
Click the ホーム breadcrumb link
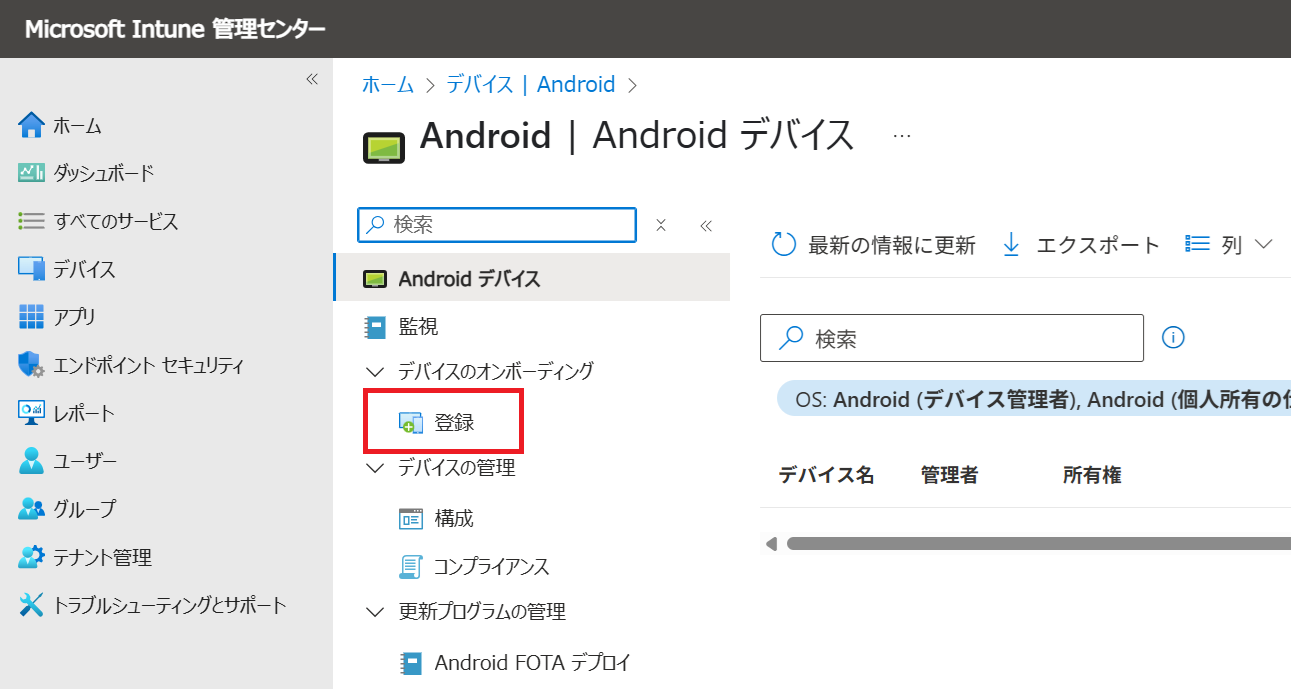[x=388, y=84]
